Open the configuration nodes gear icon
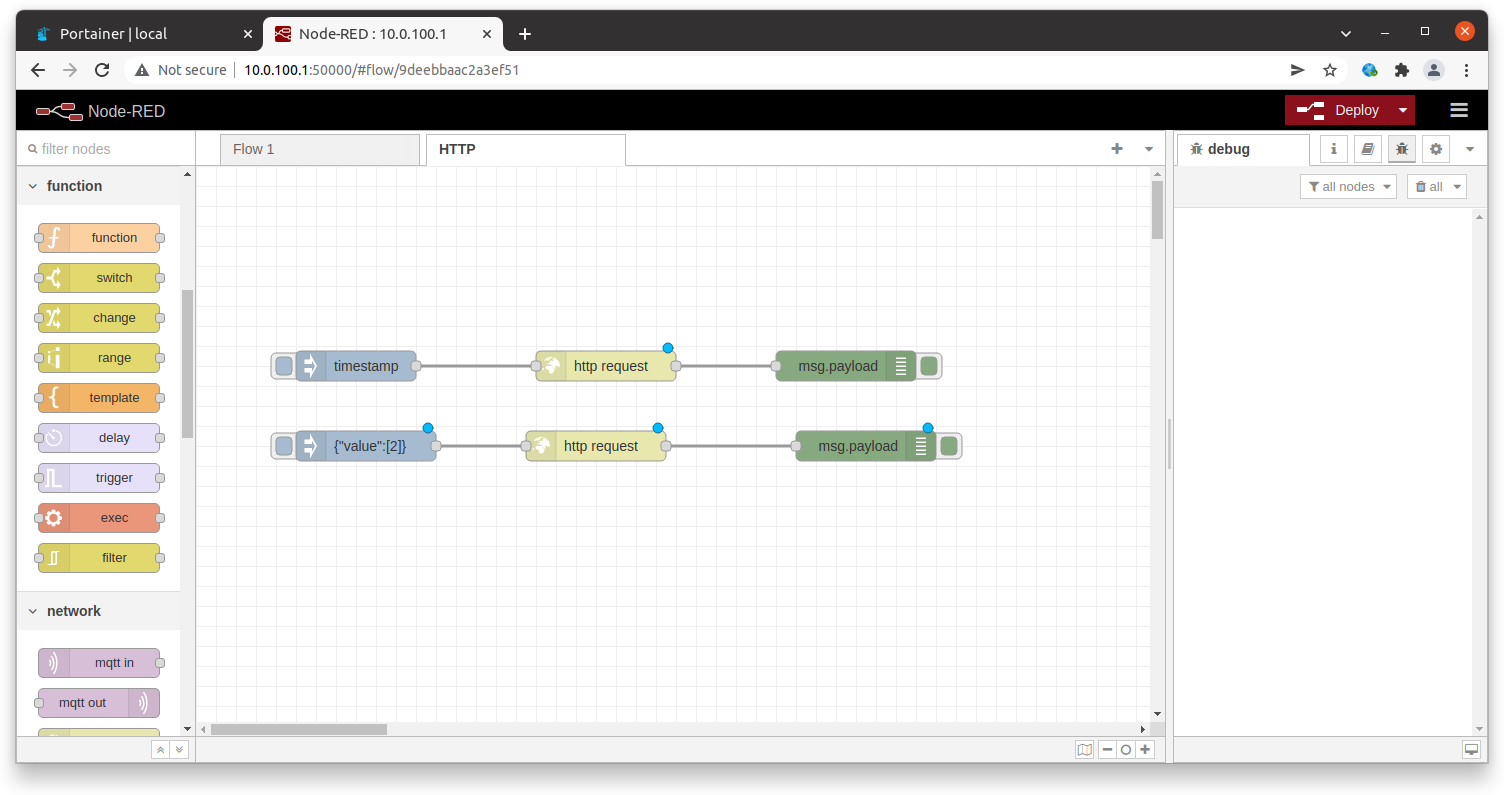1504x795 pixels. point(1436,149)
